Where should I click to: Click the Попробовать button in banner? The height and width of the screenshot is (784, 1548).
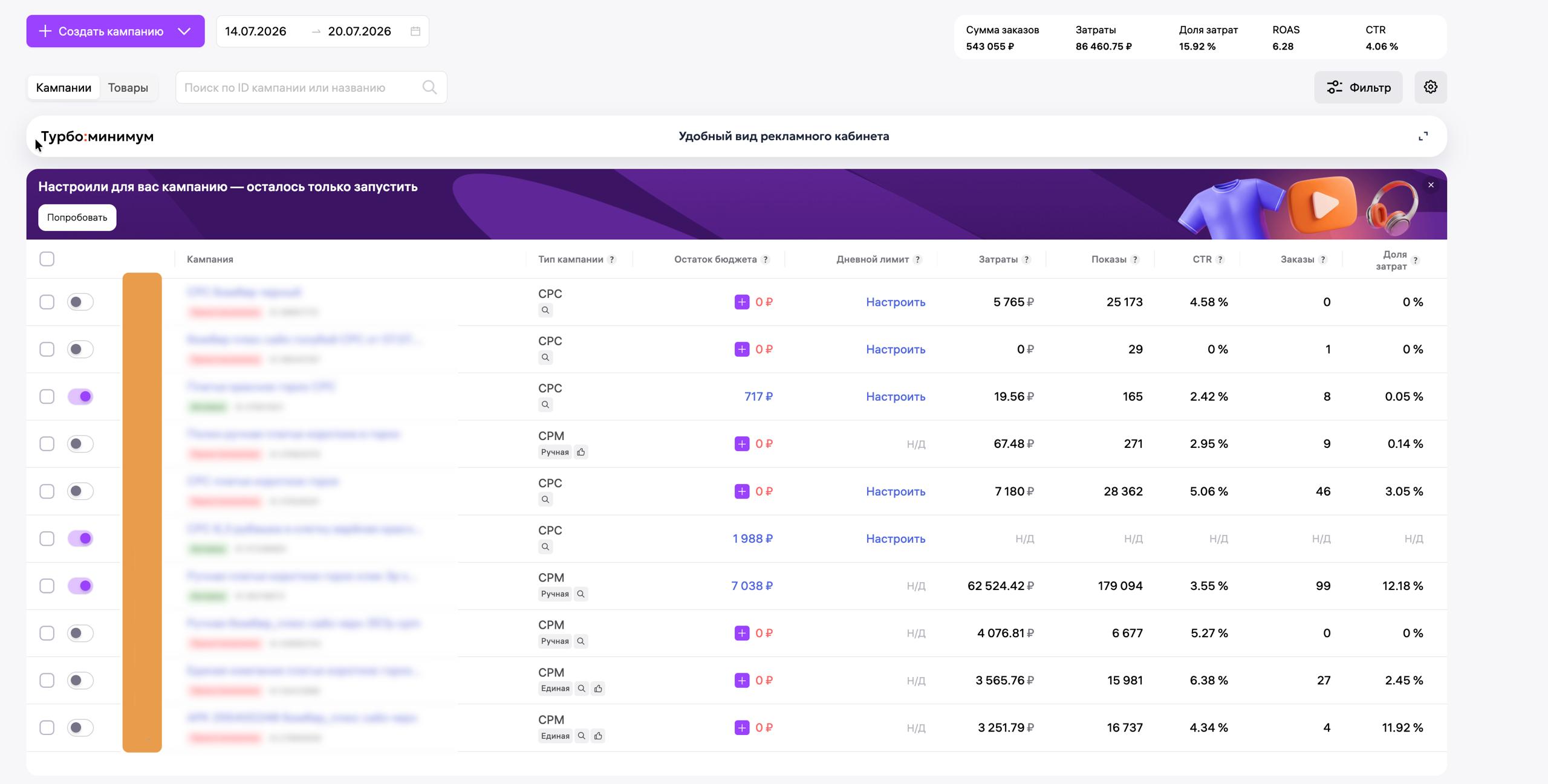77,218
